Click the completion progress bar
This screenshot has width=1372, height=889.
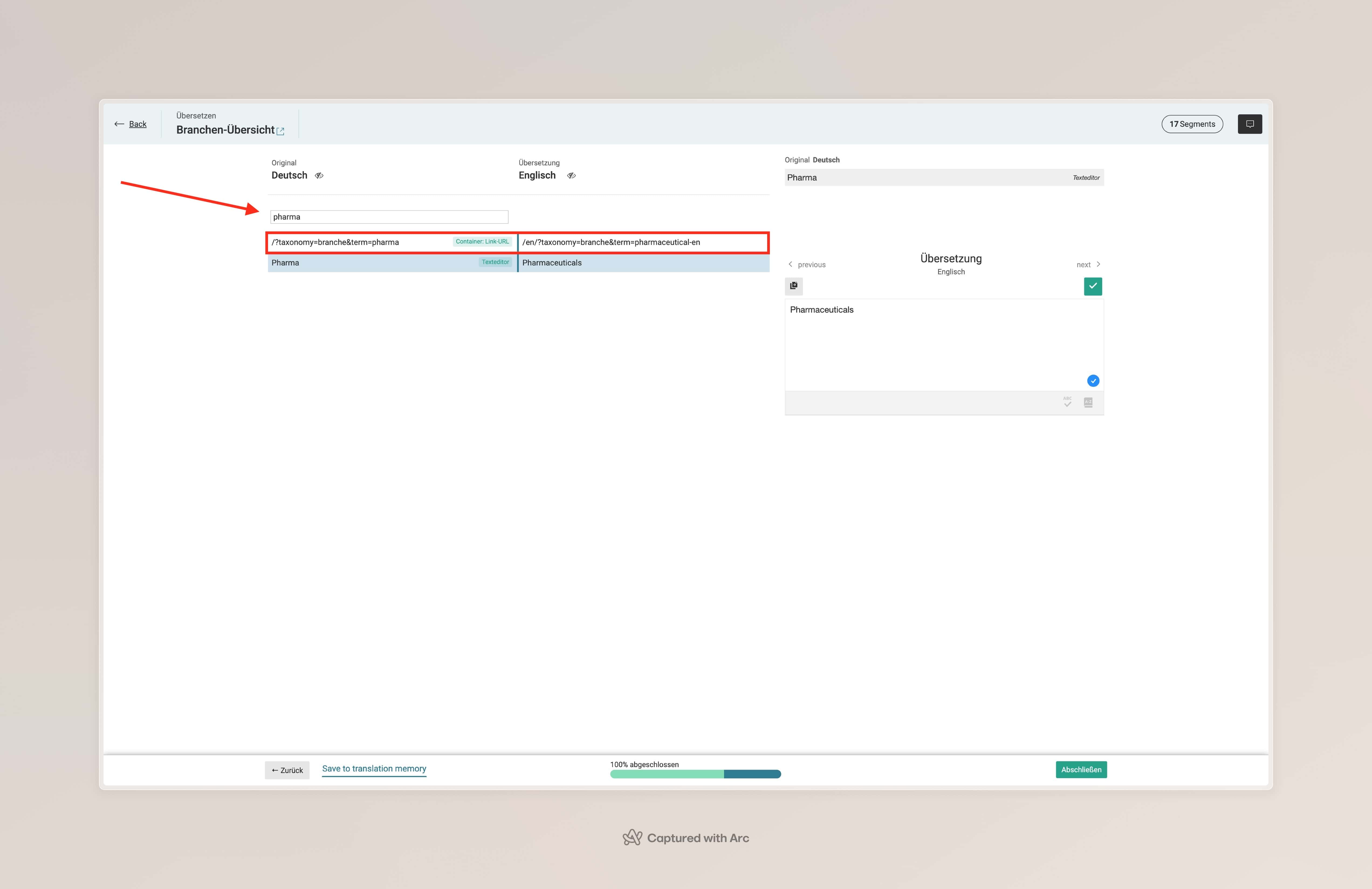tap(695, 774)
